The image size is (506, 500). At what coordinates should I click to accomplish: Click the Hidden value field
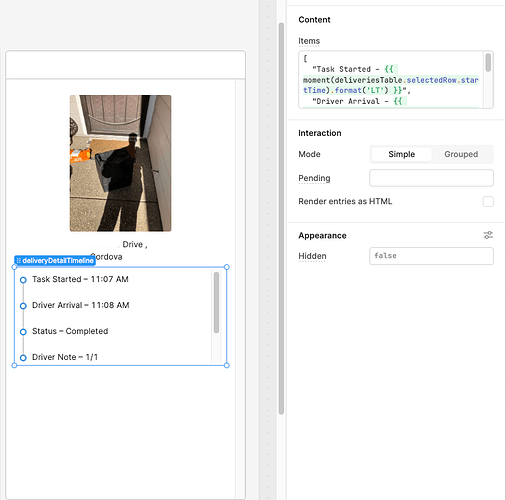point(431,256)
